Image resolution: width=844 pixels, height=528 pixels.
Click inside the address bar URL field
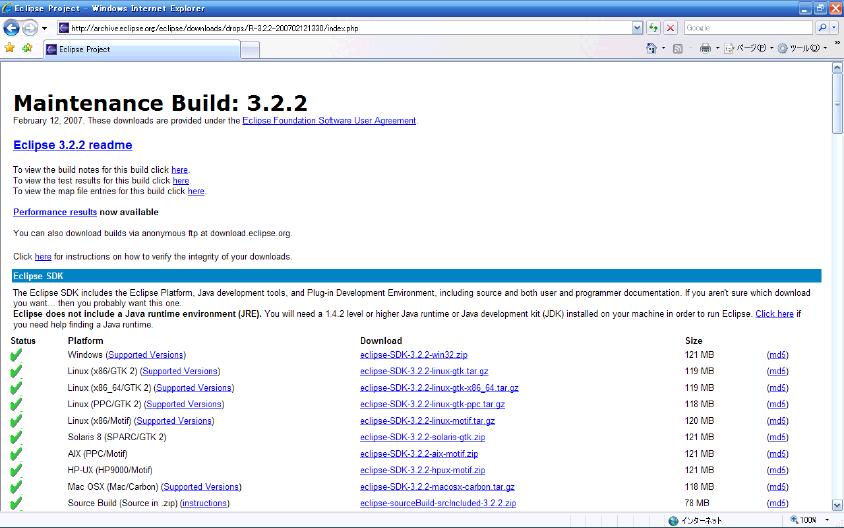point(344,28)
